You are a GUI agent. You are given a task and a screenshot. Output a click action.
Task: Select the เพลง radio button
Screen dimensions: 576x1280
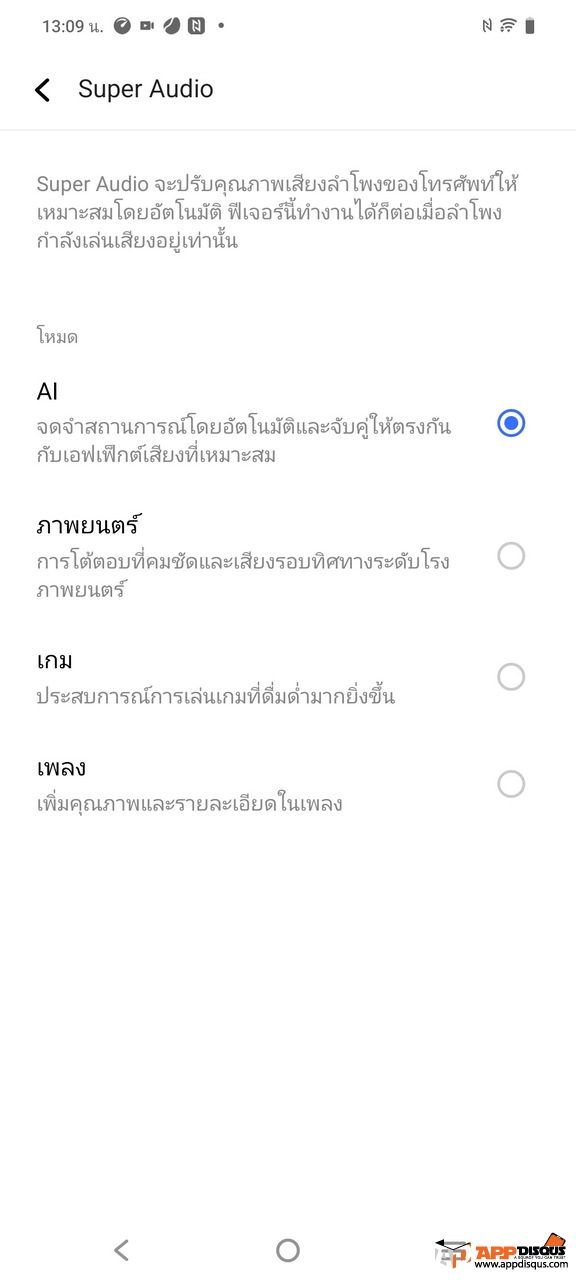click(511, 784)
